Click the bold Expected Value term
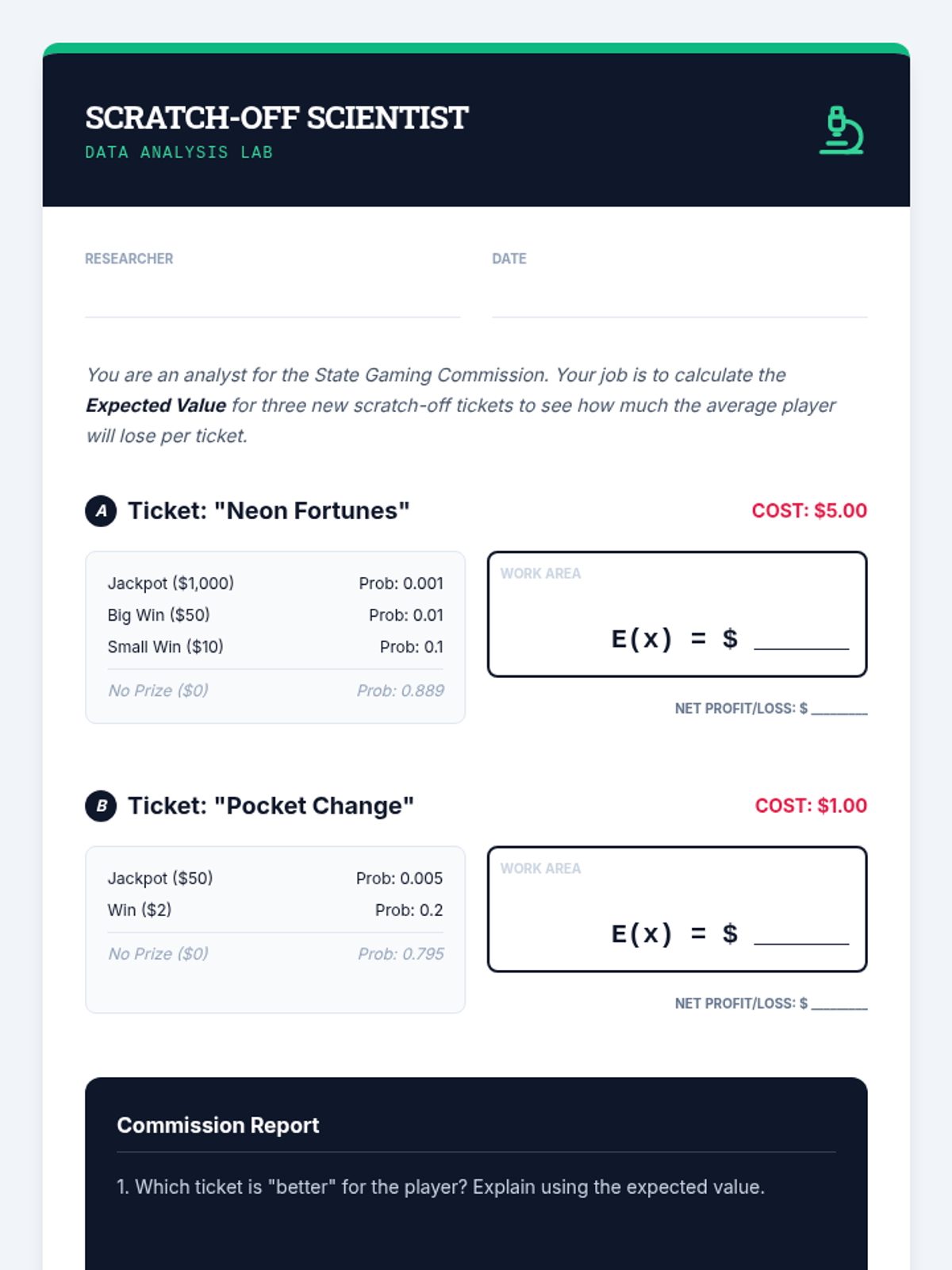The width and height of the screenshot is (952, 1270). click(156, 406)
